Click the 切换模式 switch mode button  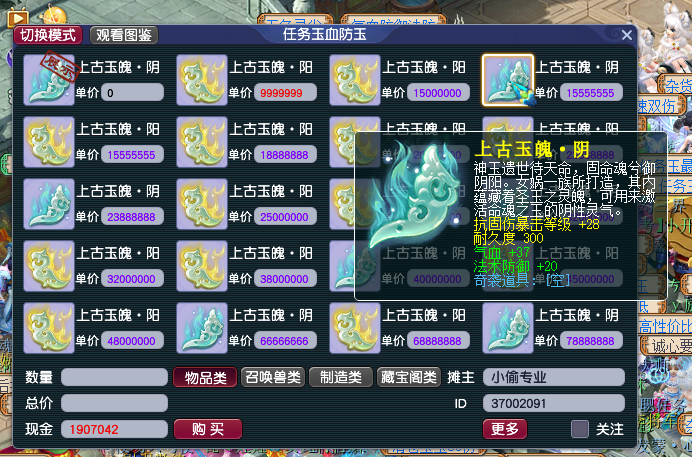(x=48, y=35)
